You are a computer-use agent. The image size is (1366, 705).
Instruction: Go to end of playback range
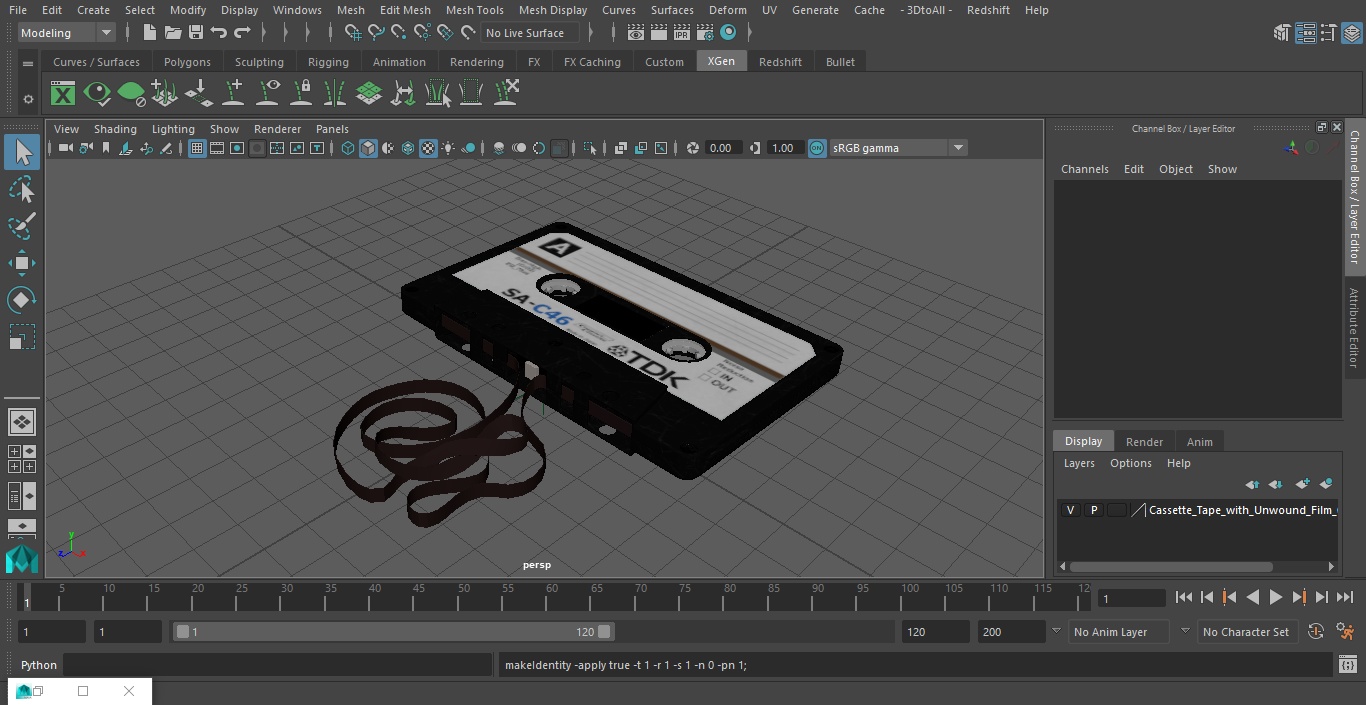click(x=1345, y=597)
